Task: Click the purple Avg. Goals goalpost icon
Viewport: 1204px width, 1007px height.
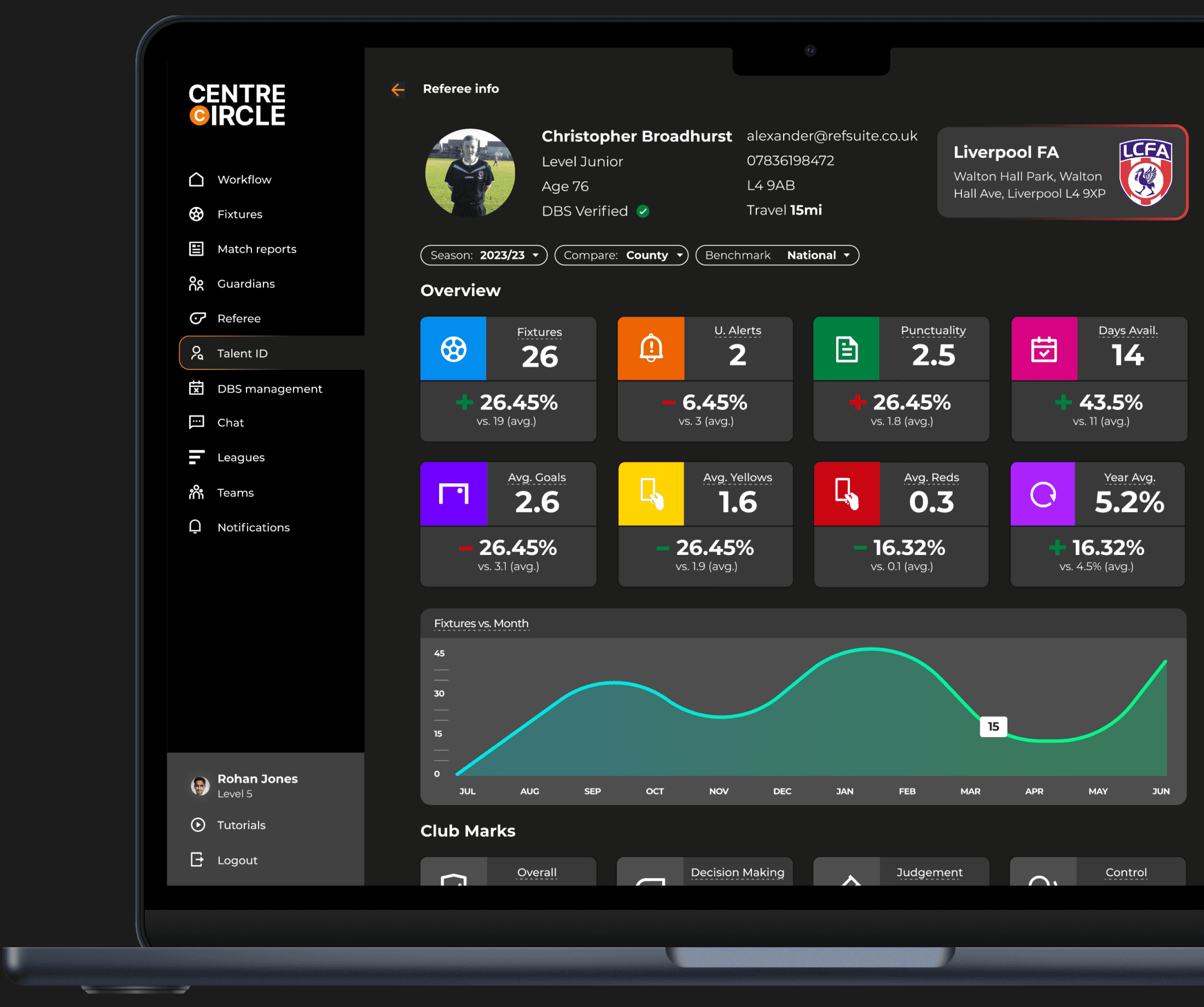Action: 453,493
